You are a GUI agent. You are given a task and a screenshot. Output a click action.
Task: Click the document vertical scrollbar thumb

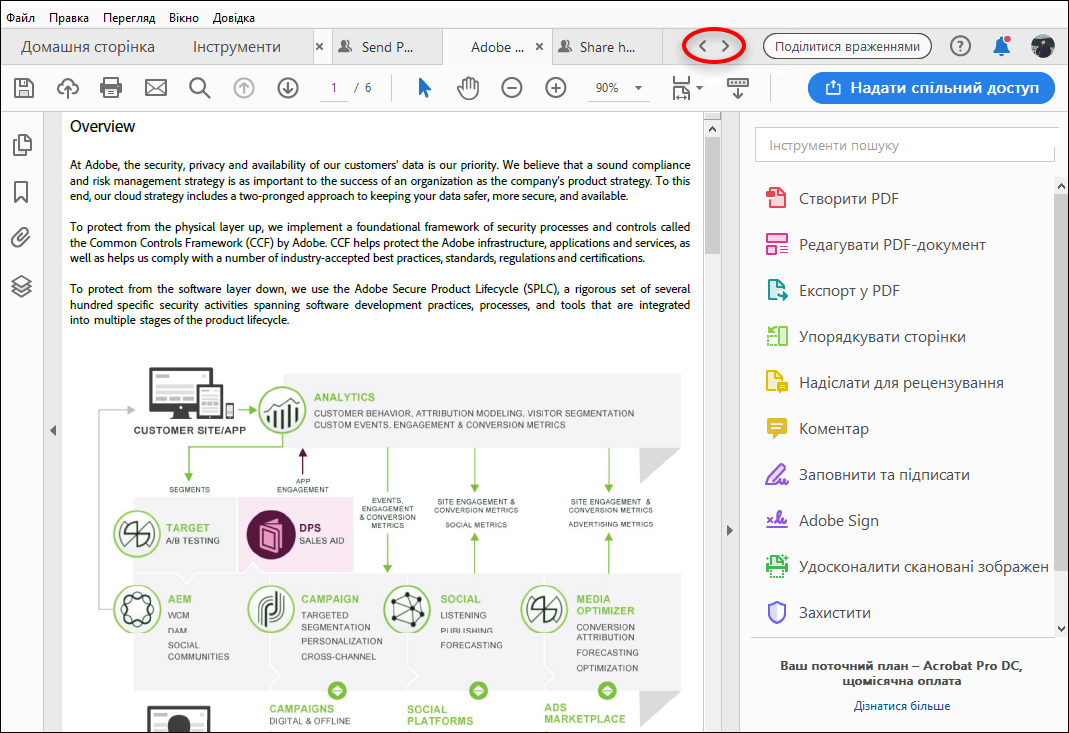[712, 196]
